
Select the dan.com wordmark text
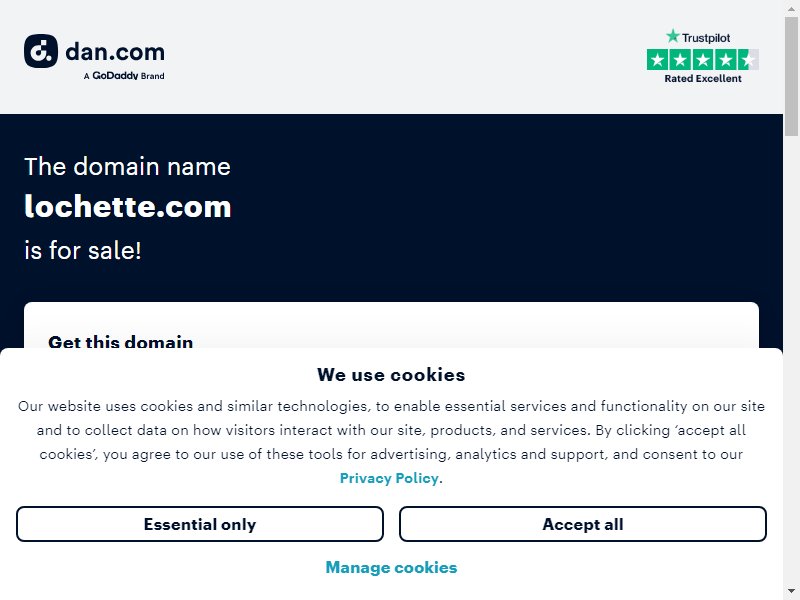[115, 52]
